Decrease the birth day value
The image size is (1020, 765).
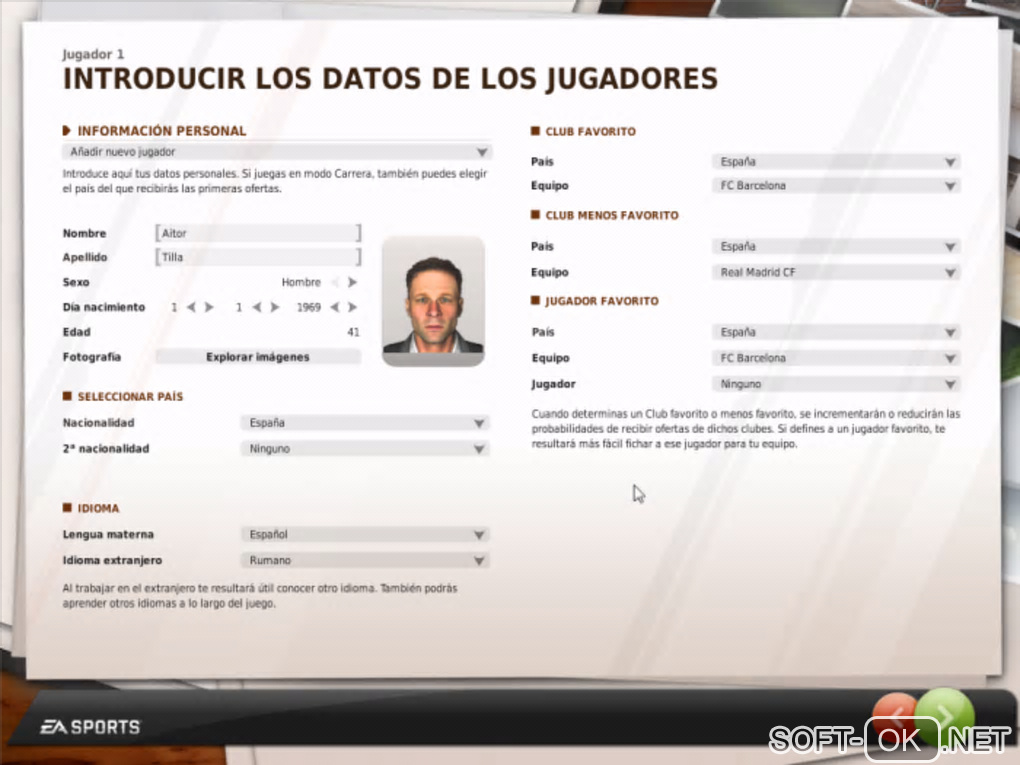coord(191,307)
